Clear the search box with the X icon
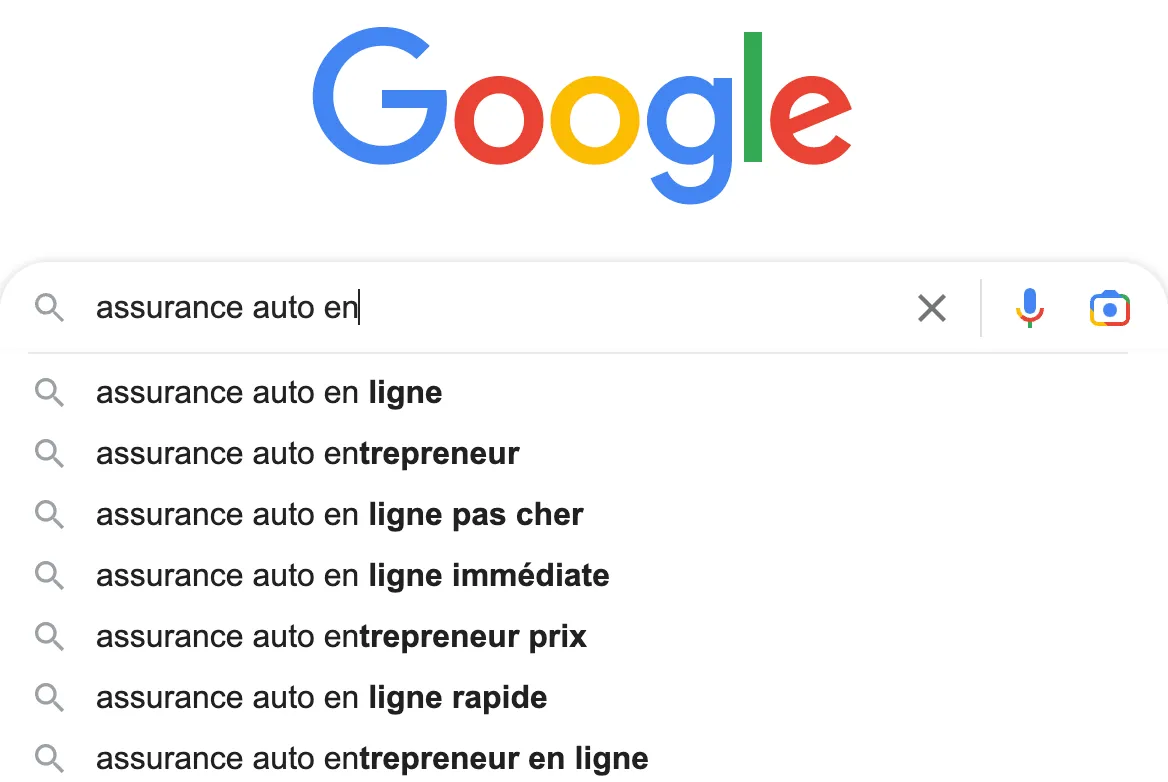 point(931,308)
